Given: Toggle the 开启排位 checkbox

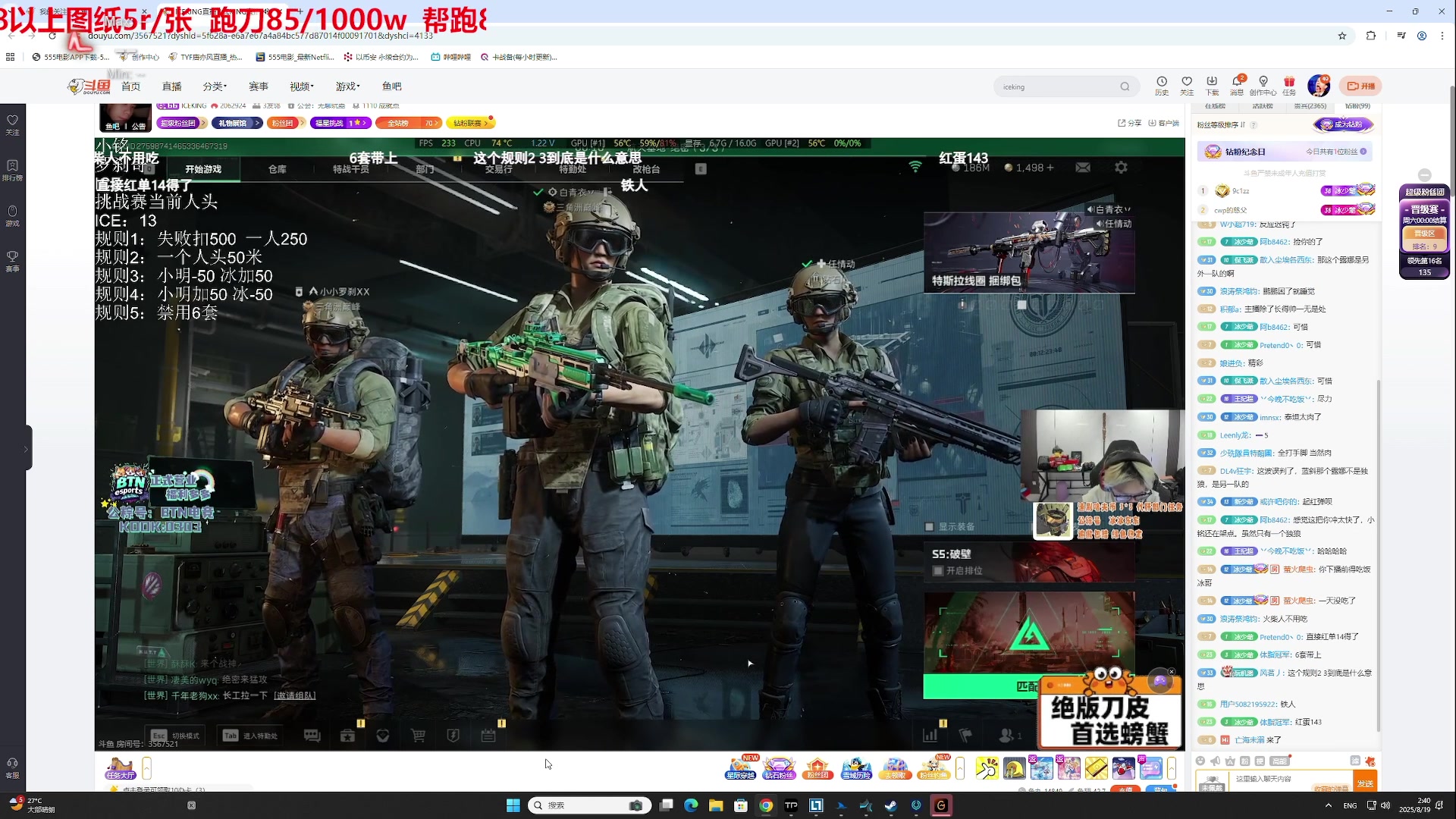Looking at the screenshot, I should pyautogui.click(x=938, y=571).
